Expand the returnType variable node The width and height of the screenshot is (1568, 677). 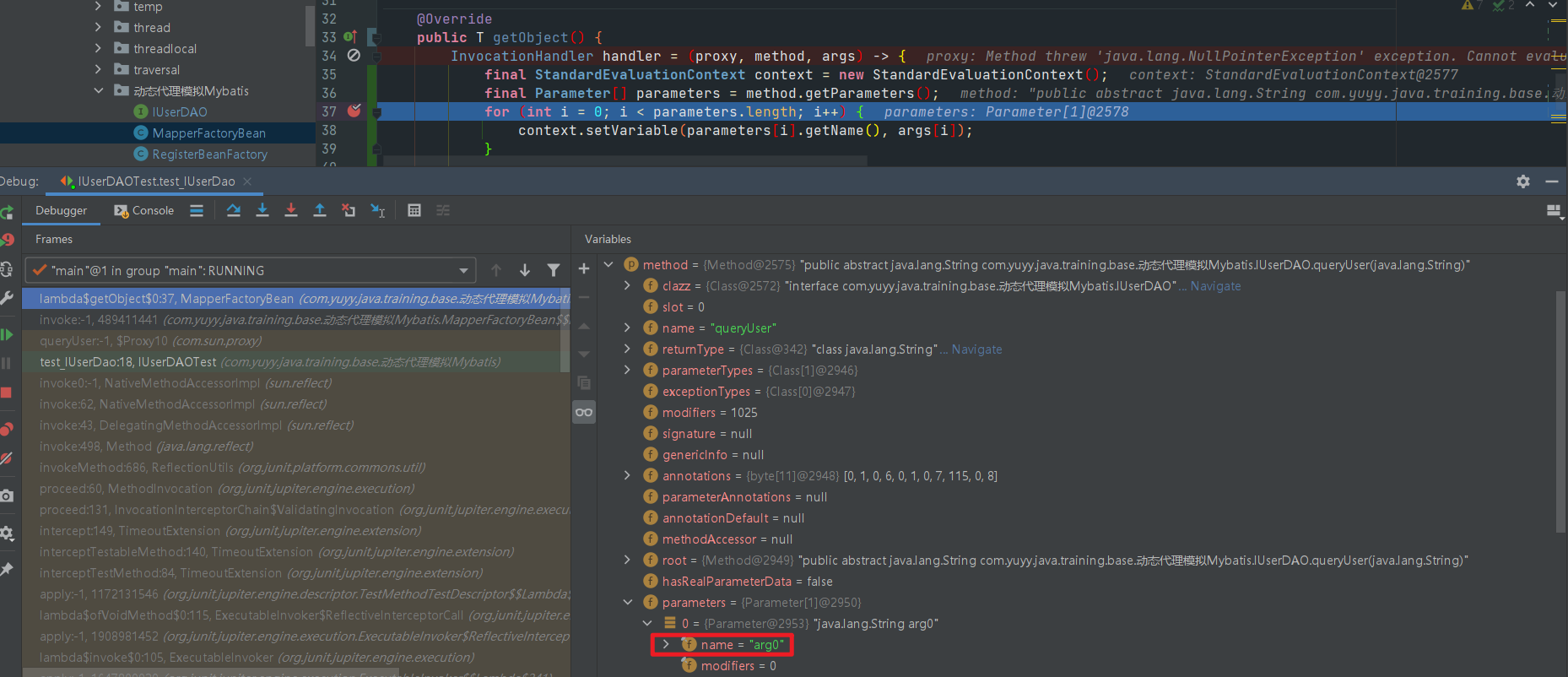(x=627, y=349)
